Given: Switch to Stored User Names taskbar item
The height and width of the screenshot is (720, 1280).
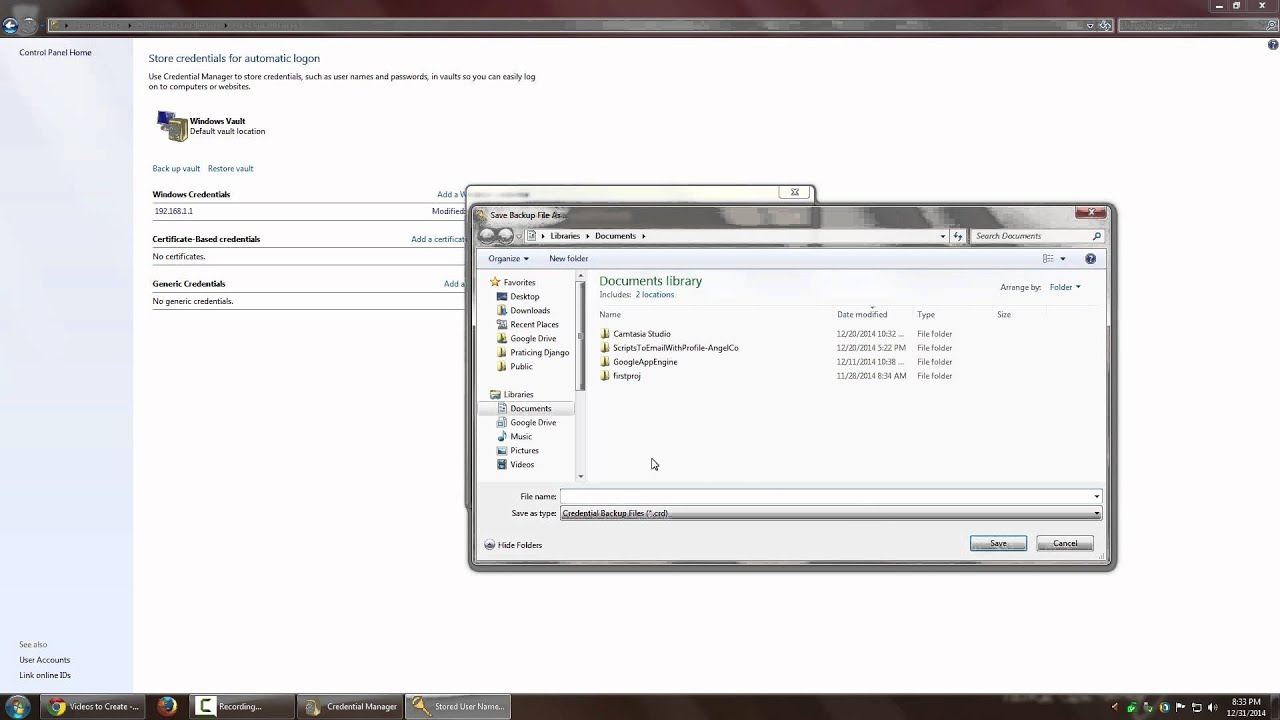Looking at the screenshot, I should (x=458, y=706).
